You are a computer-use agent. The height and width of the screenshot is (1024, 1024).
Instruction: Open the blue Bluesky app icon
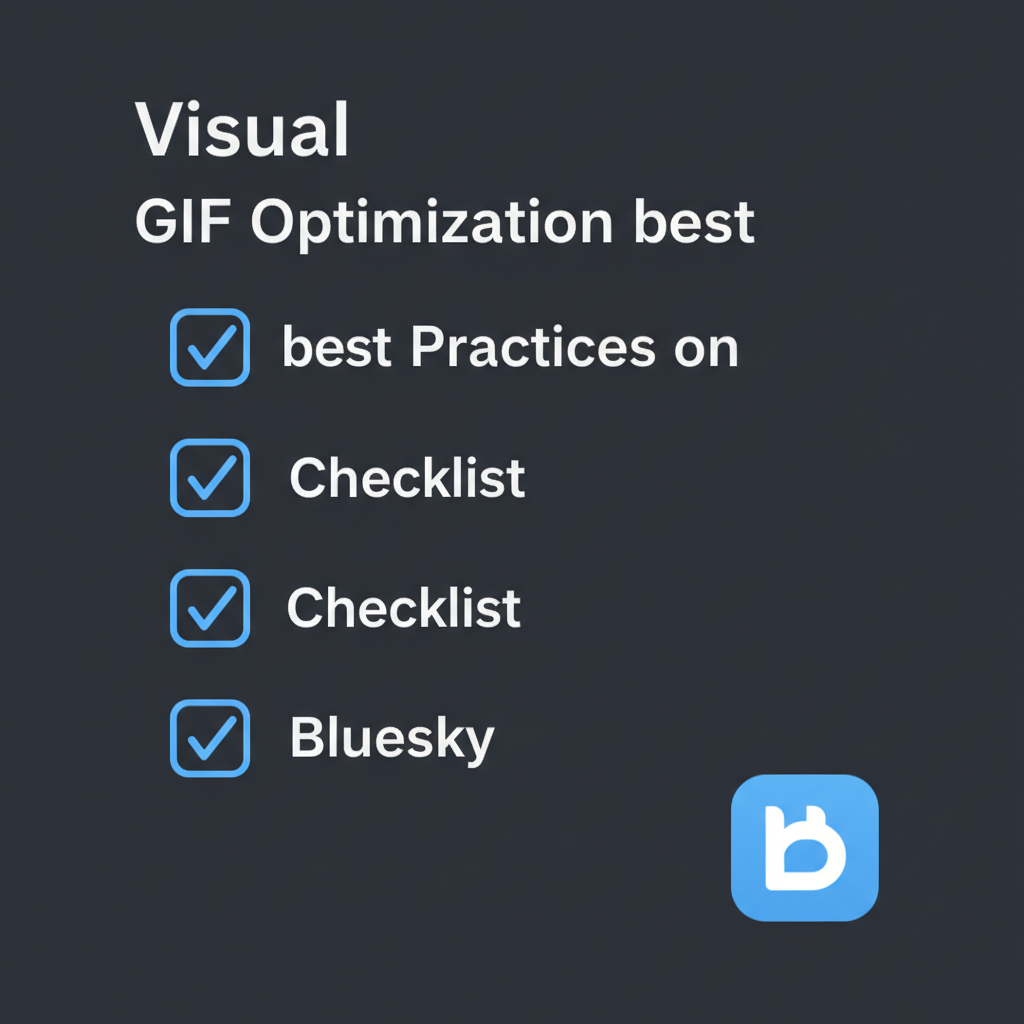805,848
